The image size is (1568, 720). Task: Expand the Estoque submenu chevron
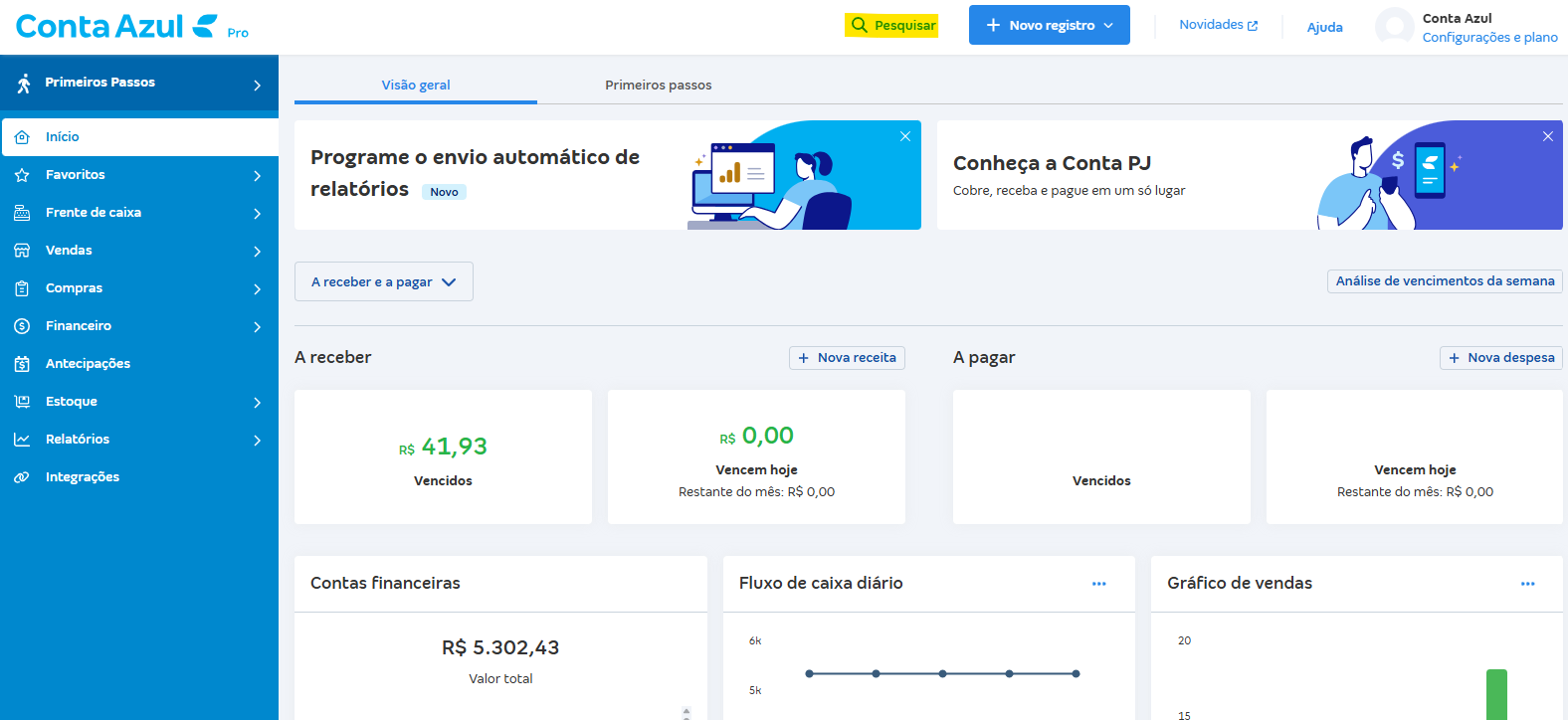pos(257,403)
